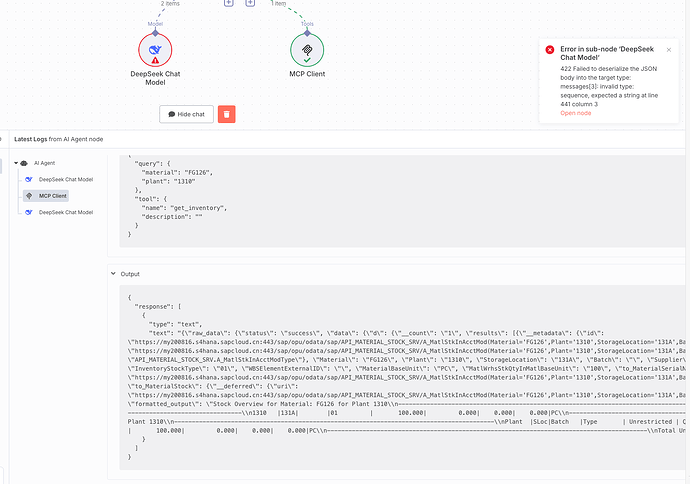Click the red error icon in notification
Viewport: 690px width, 484px height.
point(550,50)
